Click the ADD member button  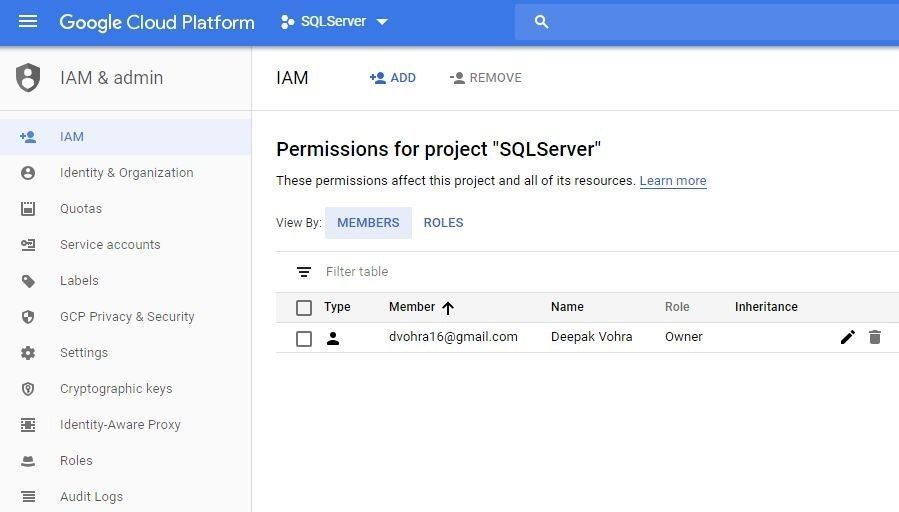[393, 78]
